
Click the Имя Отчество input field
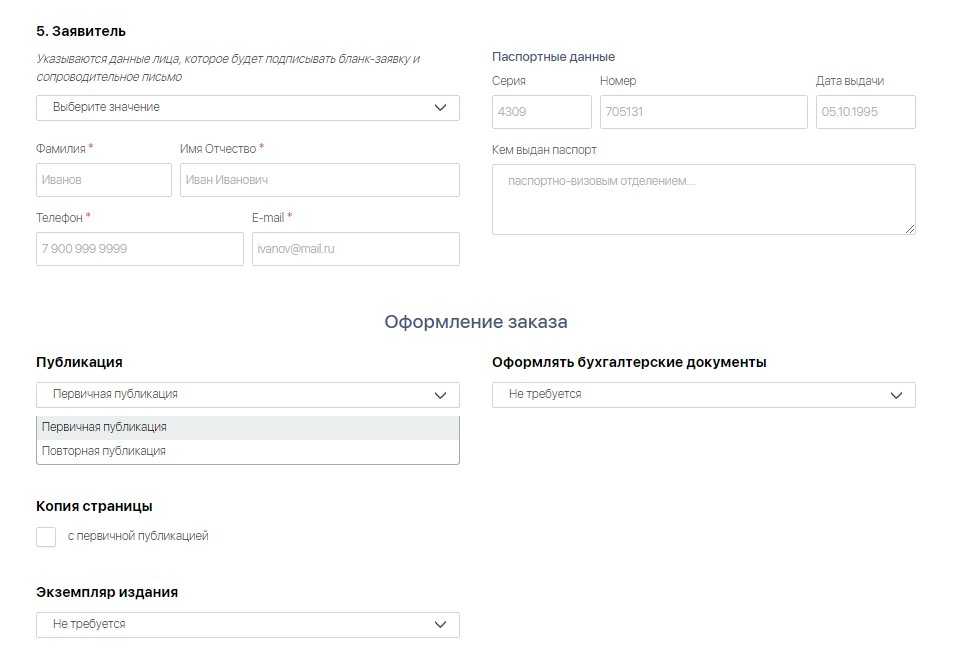(319, 180)
